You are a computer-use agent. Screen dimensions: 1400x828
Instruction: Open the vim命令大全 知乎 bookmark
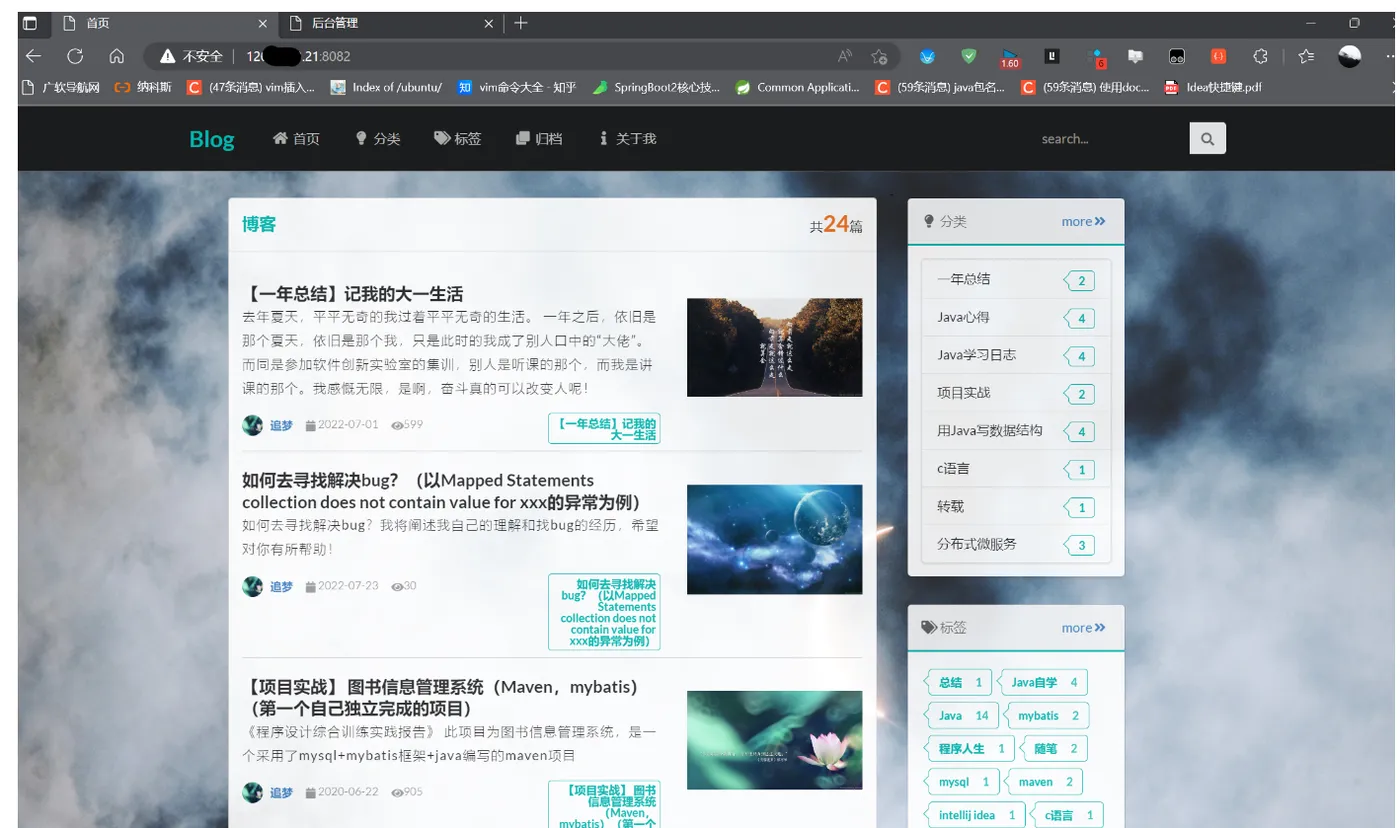tap(517, 87)
